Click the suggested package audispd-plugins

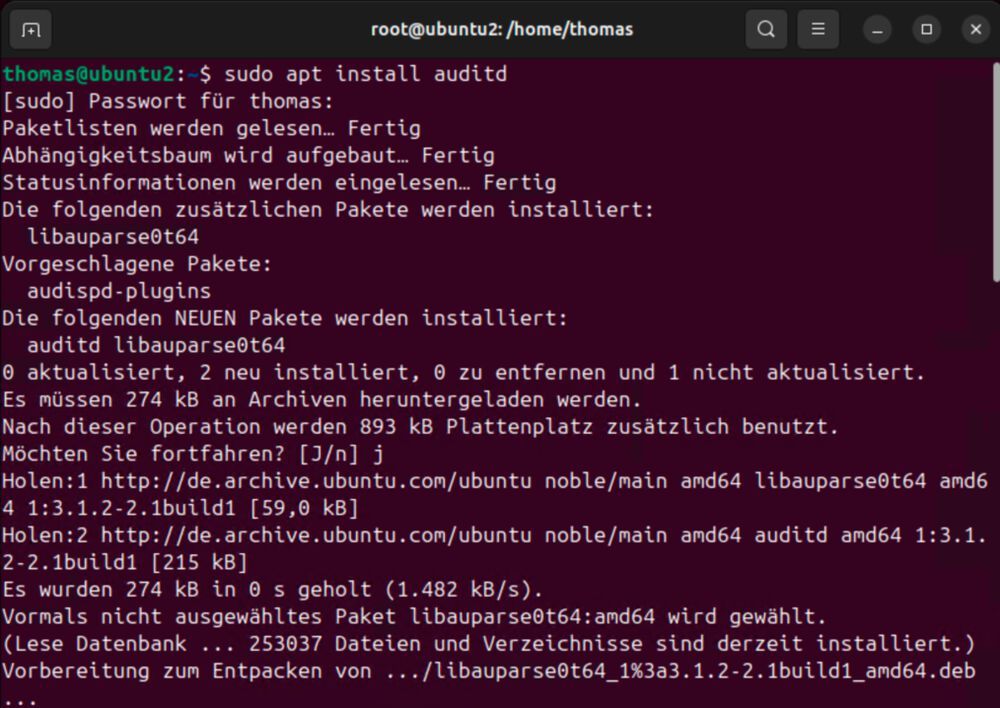[x=119, y=291]
